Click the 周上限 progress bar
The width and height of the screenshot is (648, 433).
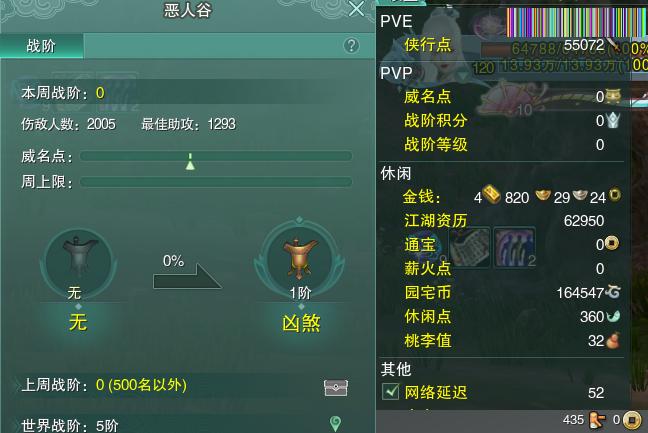216,182
